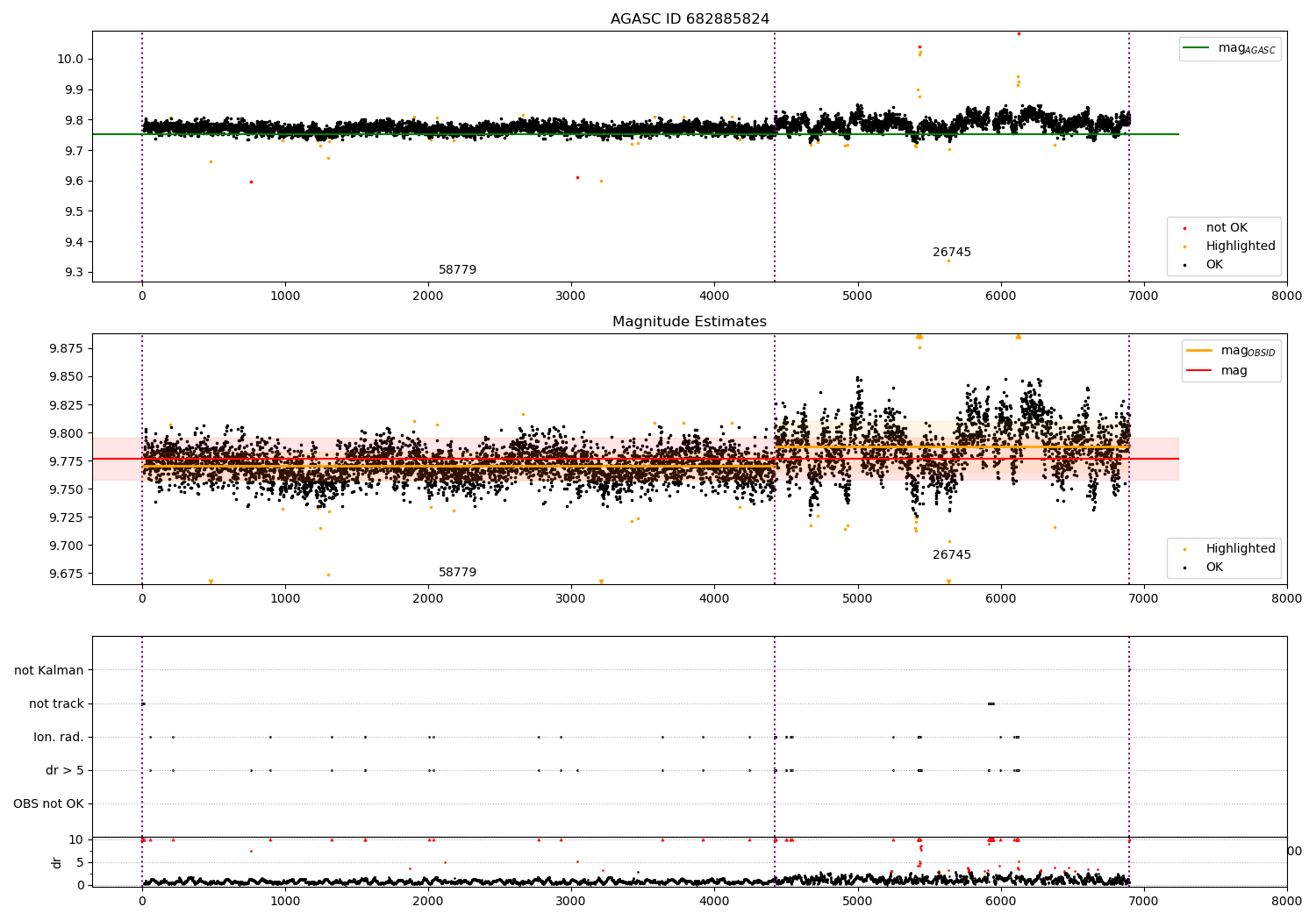Click the 'dr > 5' axis label

click(x=65, y=771)
